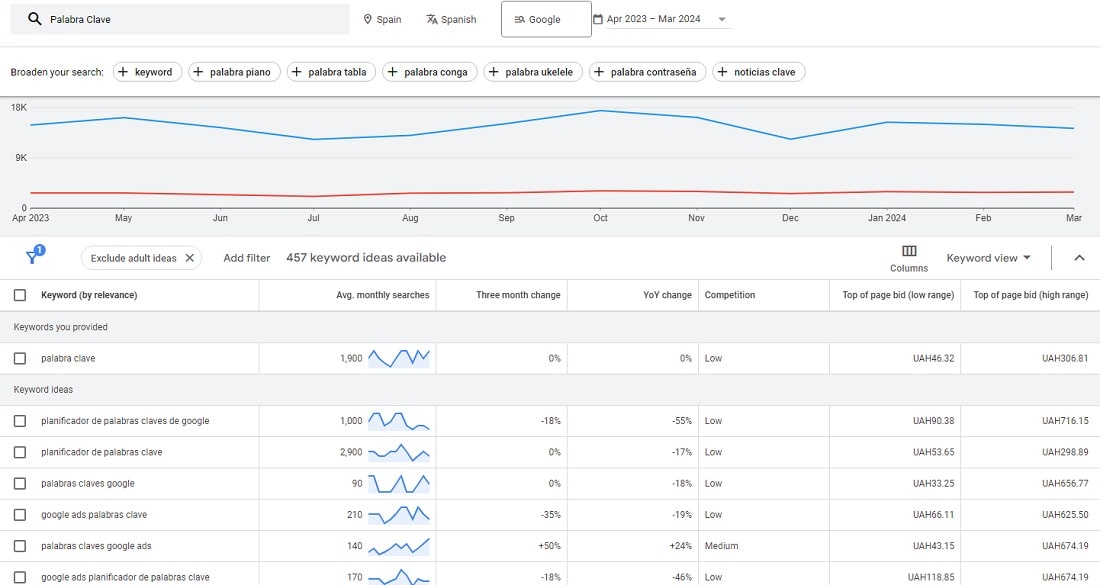Click plus icon for palabra ukelele
This screenshot has width=1100, height=585.
click(494, 72)
